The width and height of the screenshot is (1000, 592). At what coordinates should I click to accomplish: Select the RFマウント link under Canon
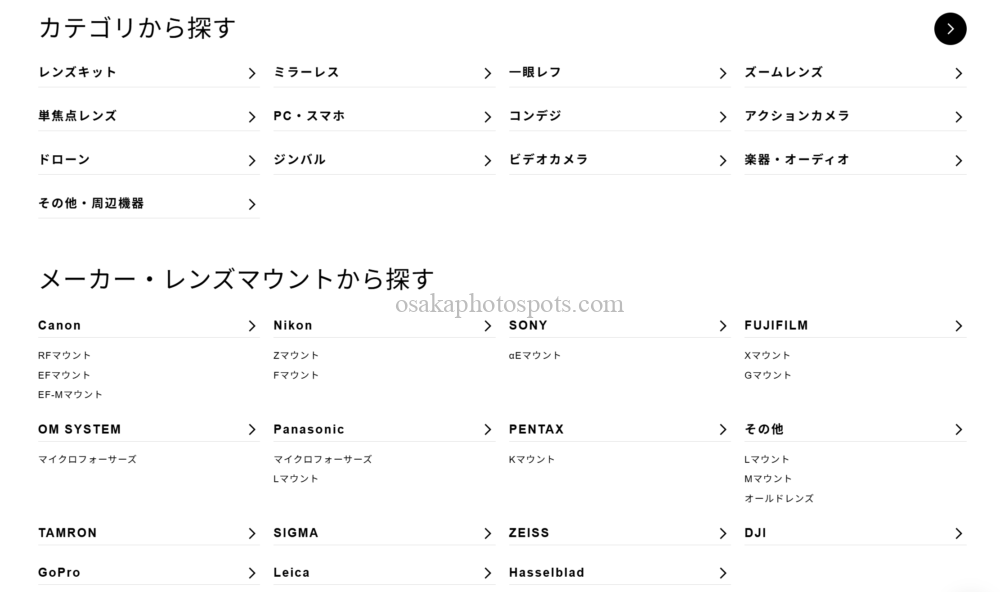pos(64,355)
